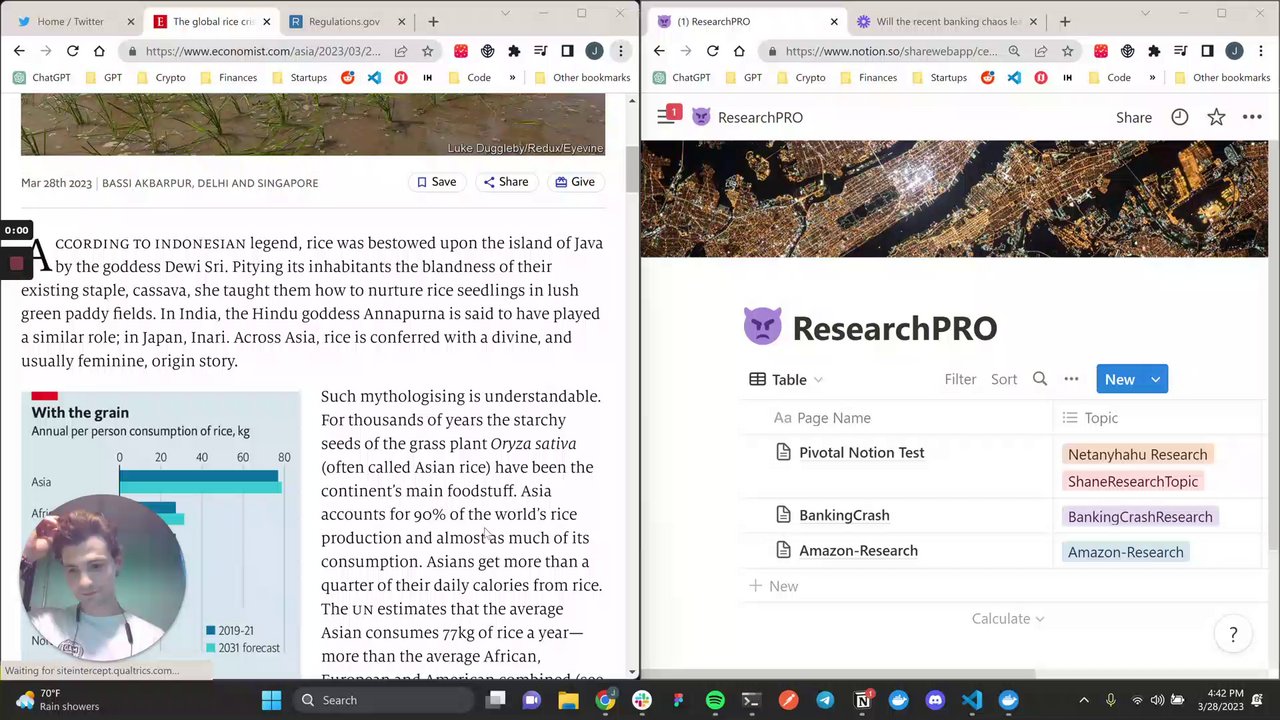Open the Filter option for the table

tap(960, 379)
